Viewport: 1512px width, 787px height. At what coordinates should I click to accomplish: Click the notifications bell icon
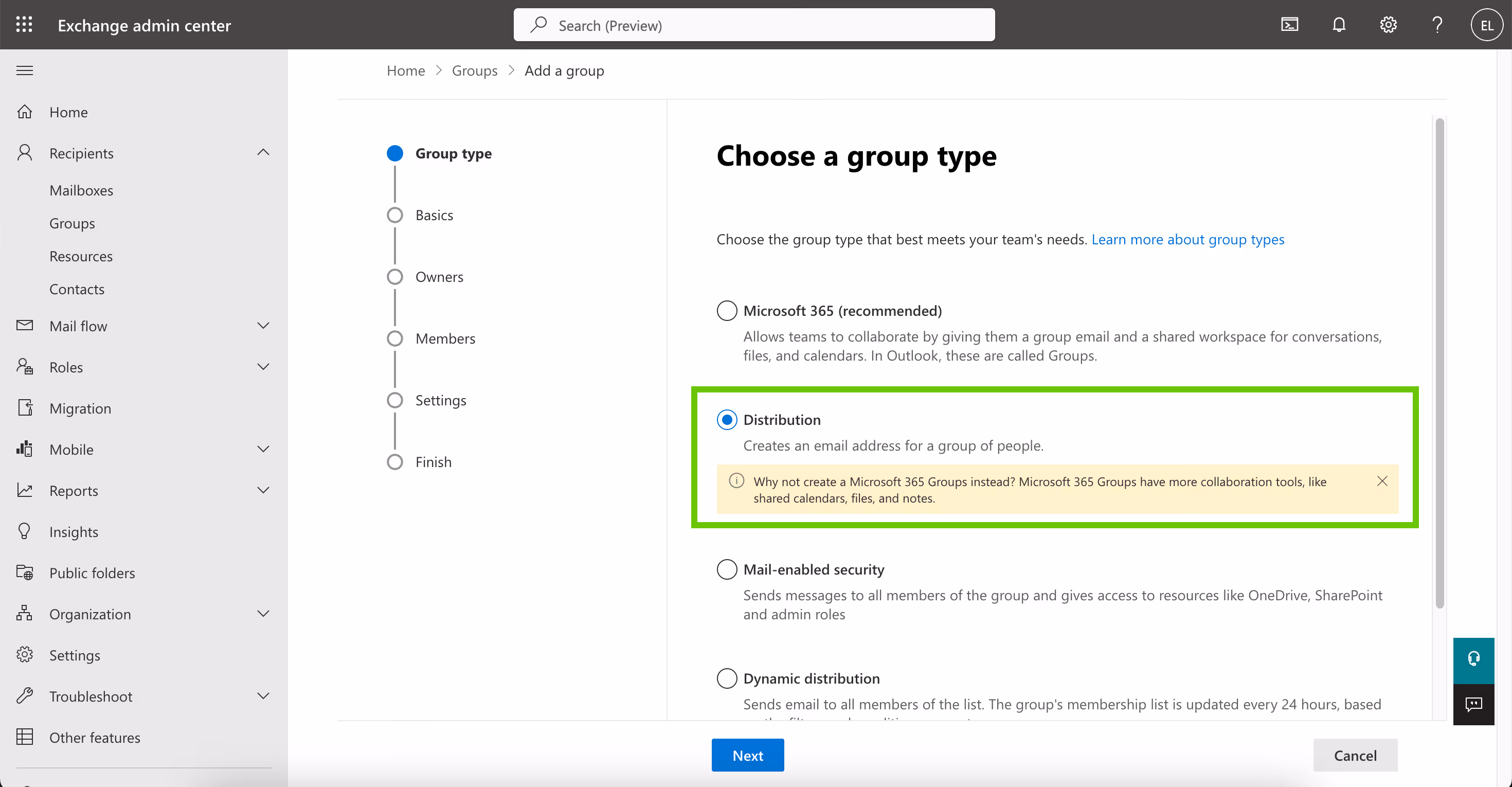tap(1338, 25)
